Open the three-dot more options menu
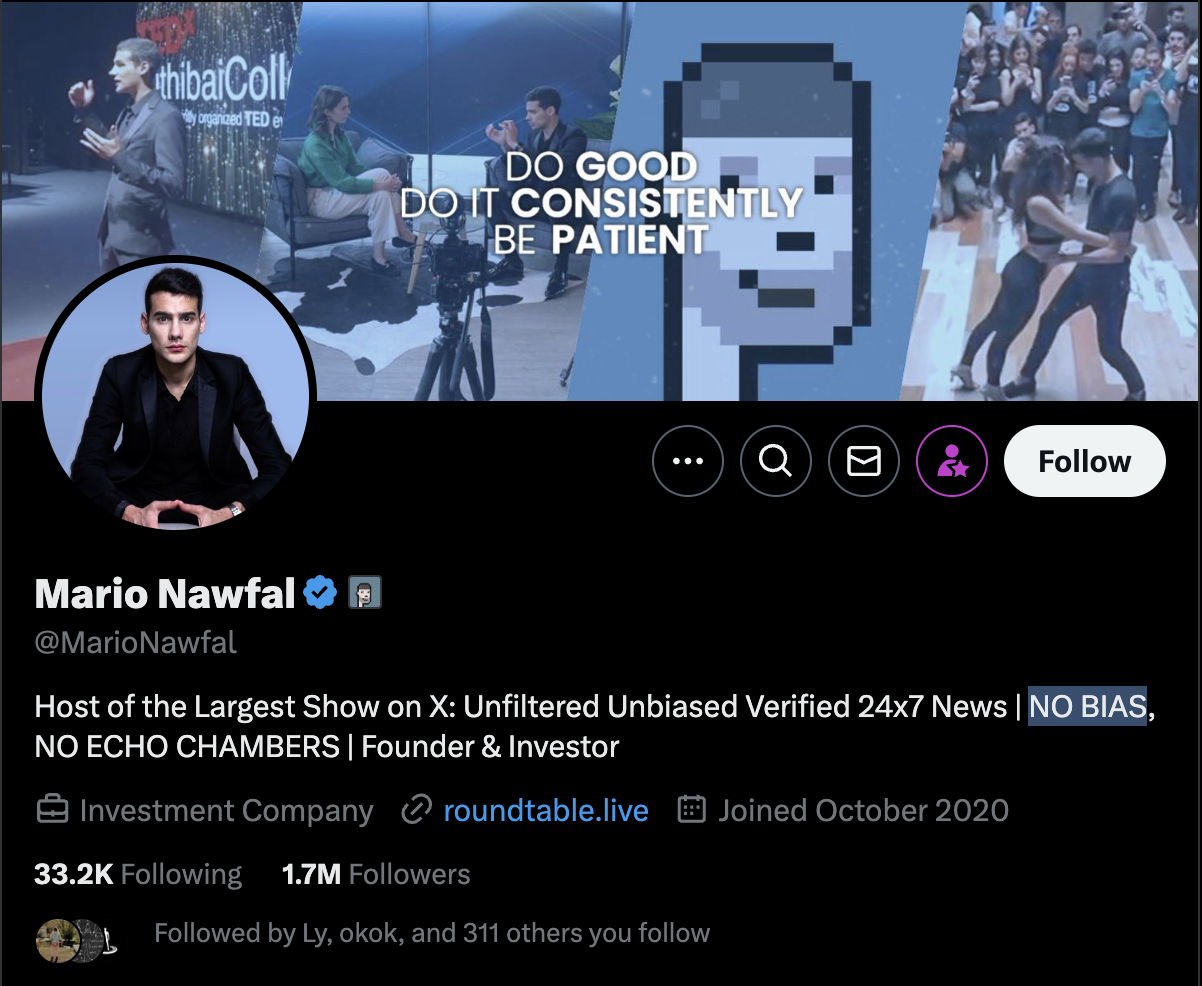The height and width of the screenshot is (986, 1202). point(688,461)
